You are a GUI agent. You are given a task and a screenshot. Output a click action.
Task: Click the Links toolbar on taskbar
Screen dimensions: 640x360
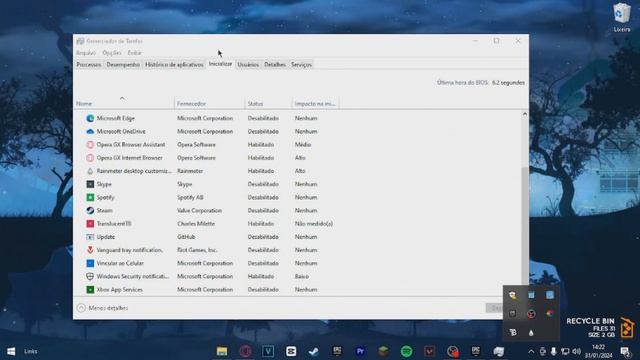click(31, 351)
